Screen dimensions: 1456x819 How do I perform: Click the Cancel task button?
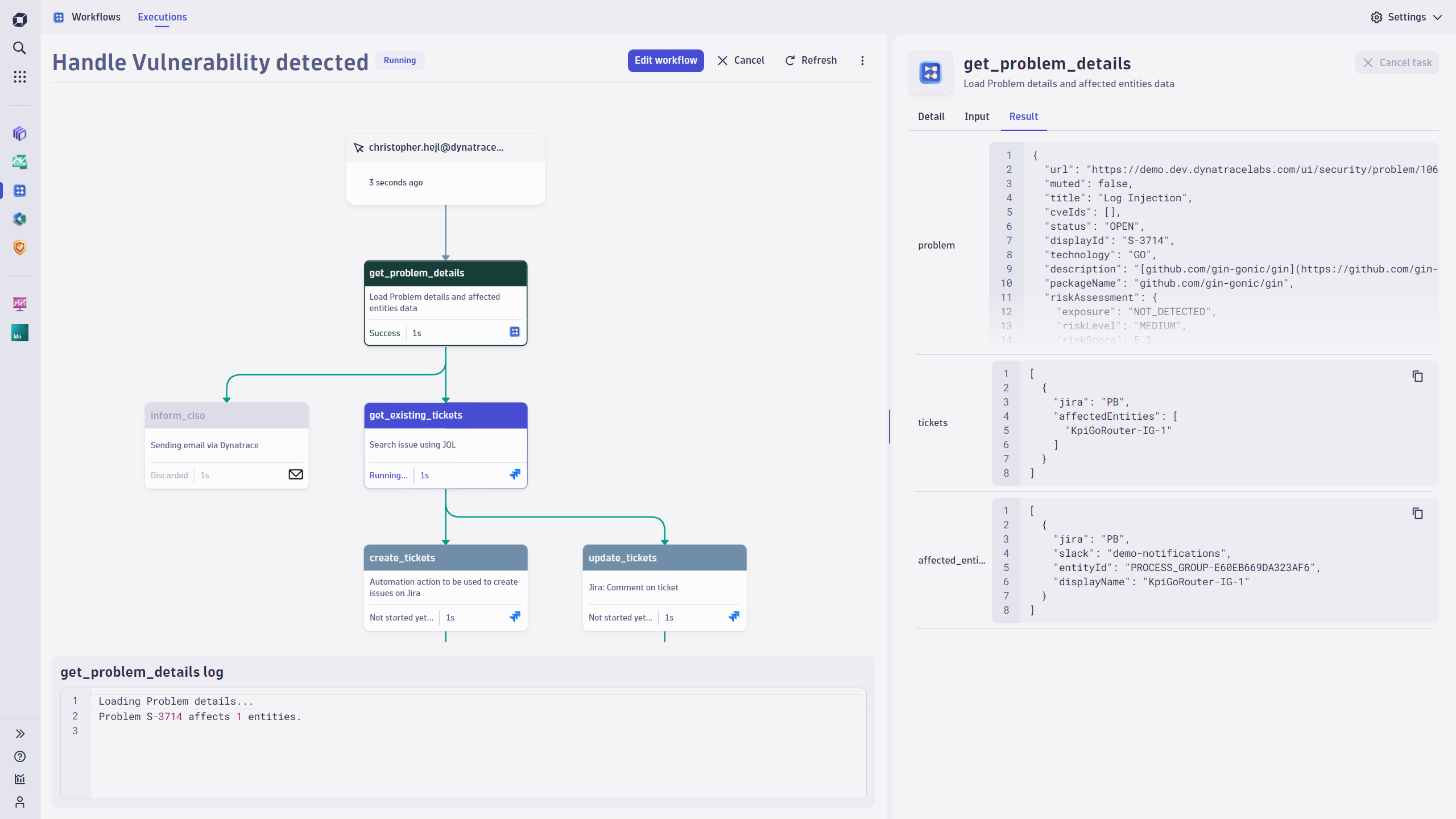tap(1397, 63)
